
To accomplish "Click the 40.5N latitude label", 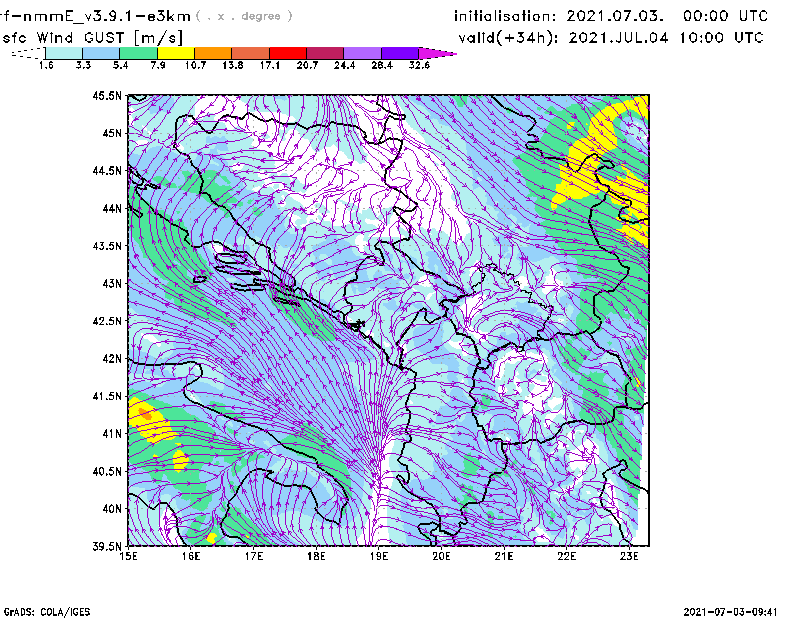I will click(107, 472).
